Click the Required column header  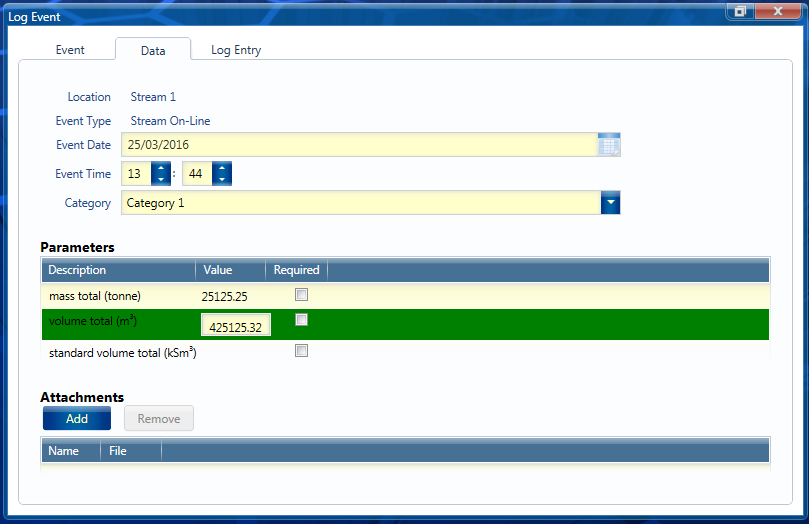(297, 270)
